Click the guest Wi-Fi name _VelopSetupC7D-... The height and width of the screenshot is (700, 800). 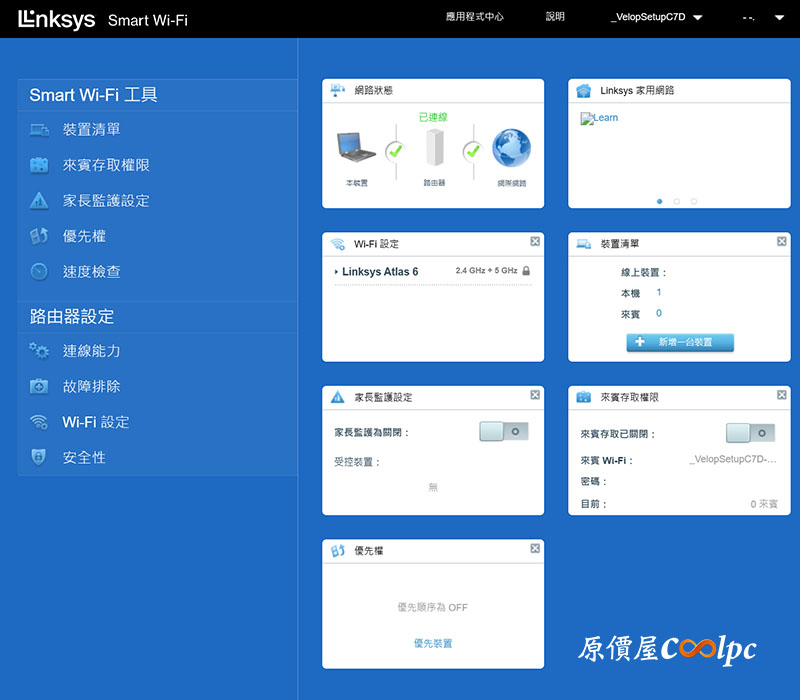(733, 459)
